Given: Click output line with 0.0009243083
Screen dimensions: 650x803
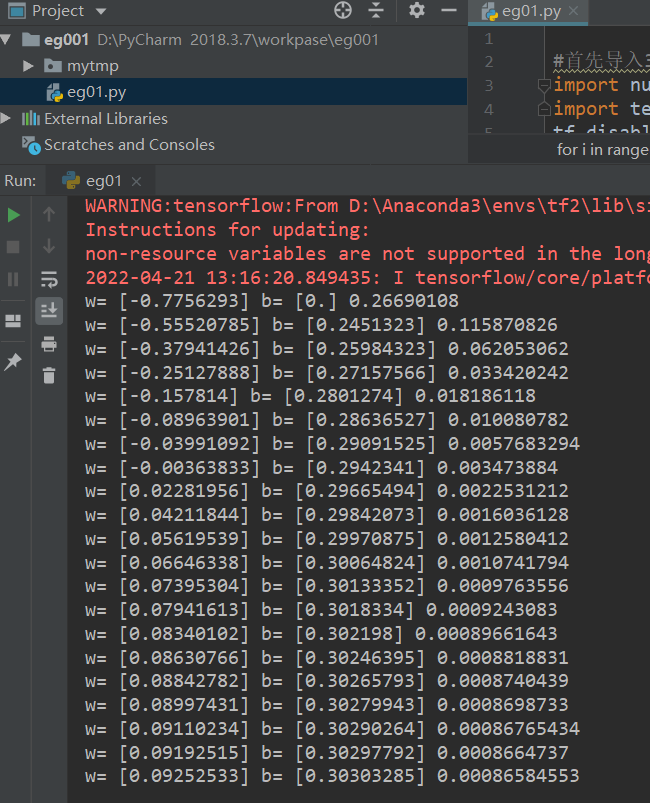Looking at the screenshot, I should click(x=321, y=610).
